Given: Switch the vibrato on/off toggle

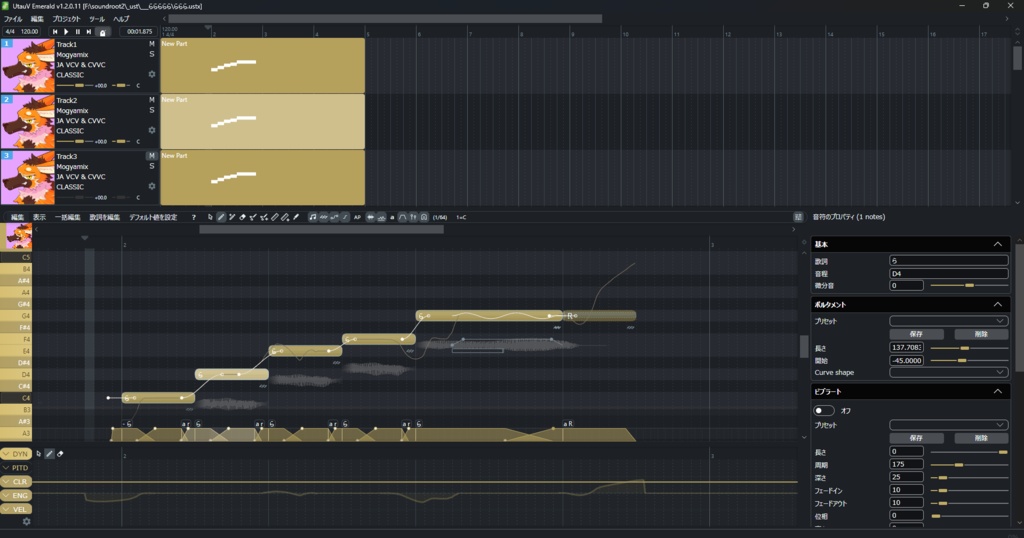Looking at the screenshot, I should [x=824, y=411].
